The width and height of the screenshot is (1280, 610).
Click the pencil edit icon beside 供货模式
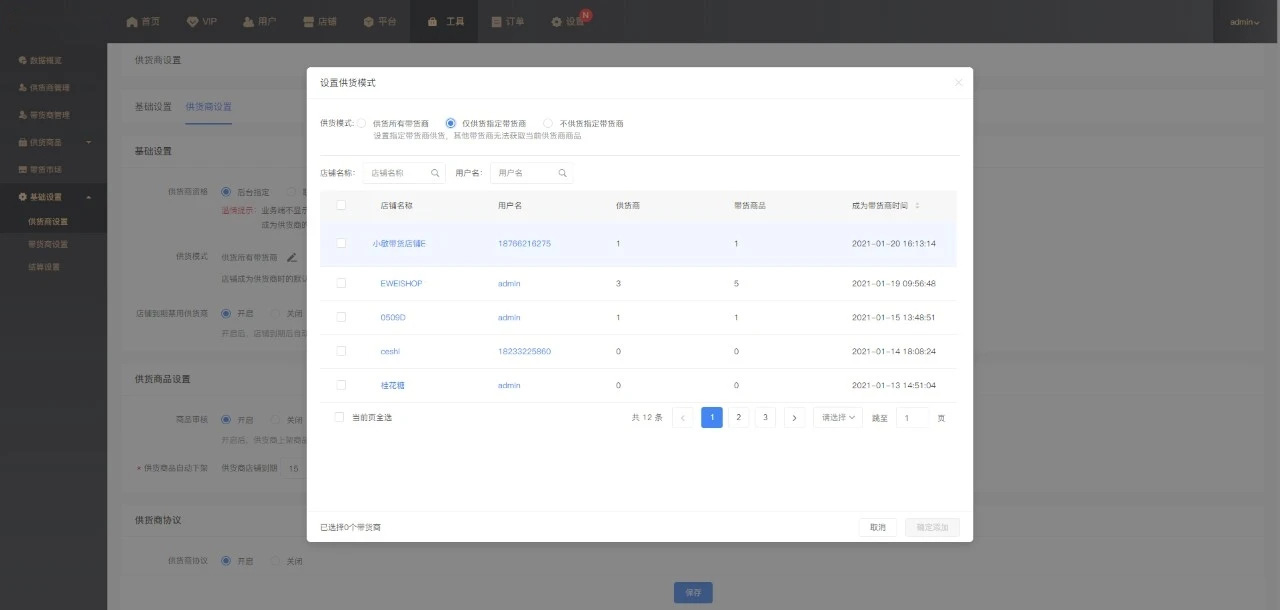click(292, 258)
